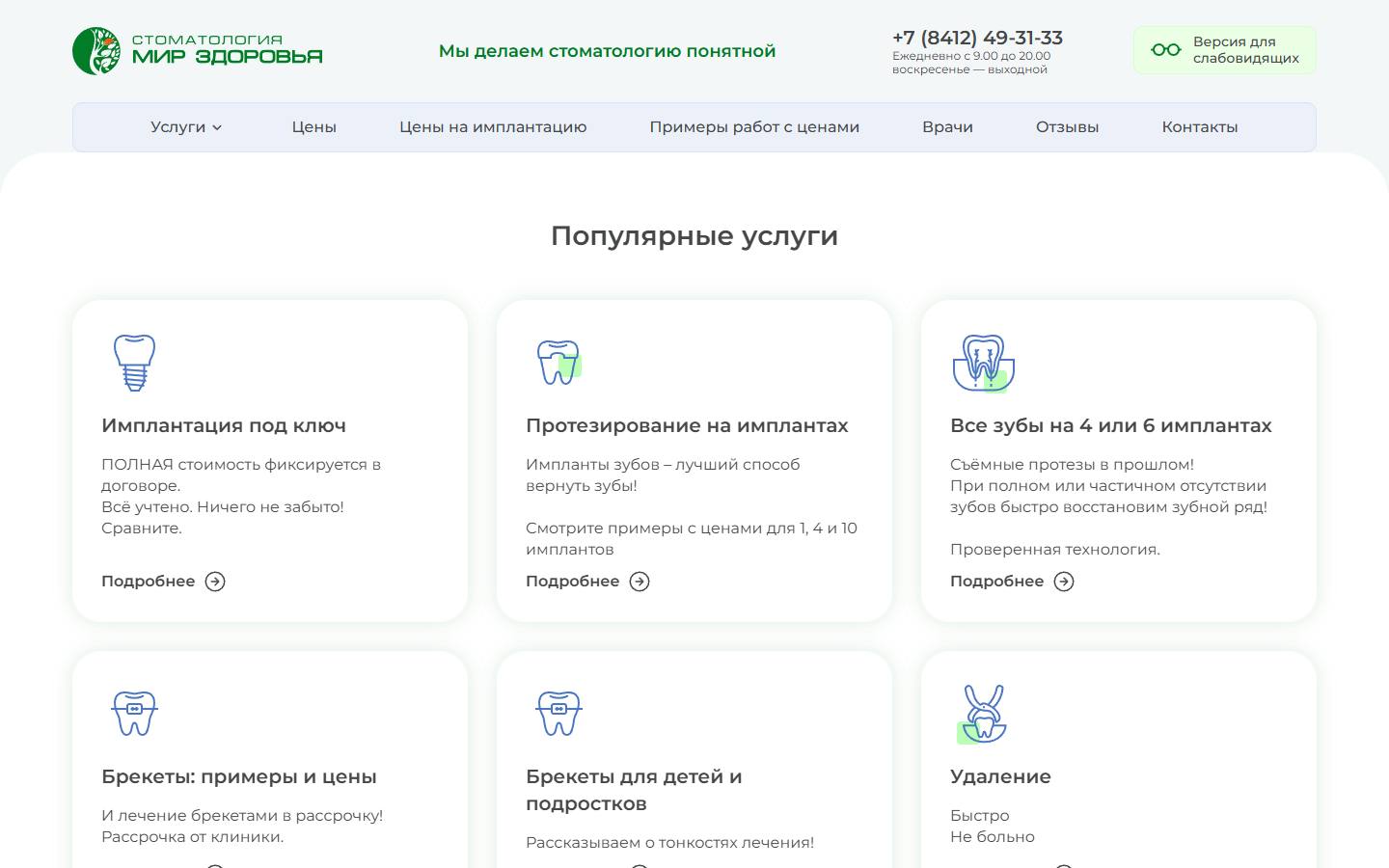This screenshot has width=1389, height=868.
Task: Click the text Рассрочка от клиники.
Action: [x=193, y=836]
